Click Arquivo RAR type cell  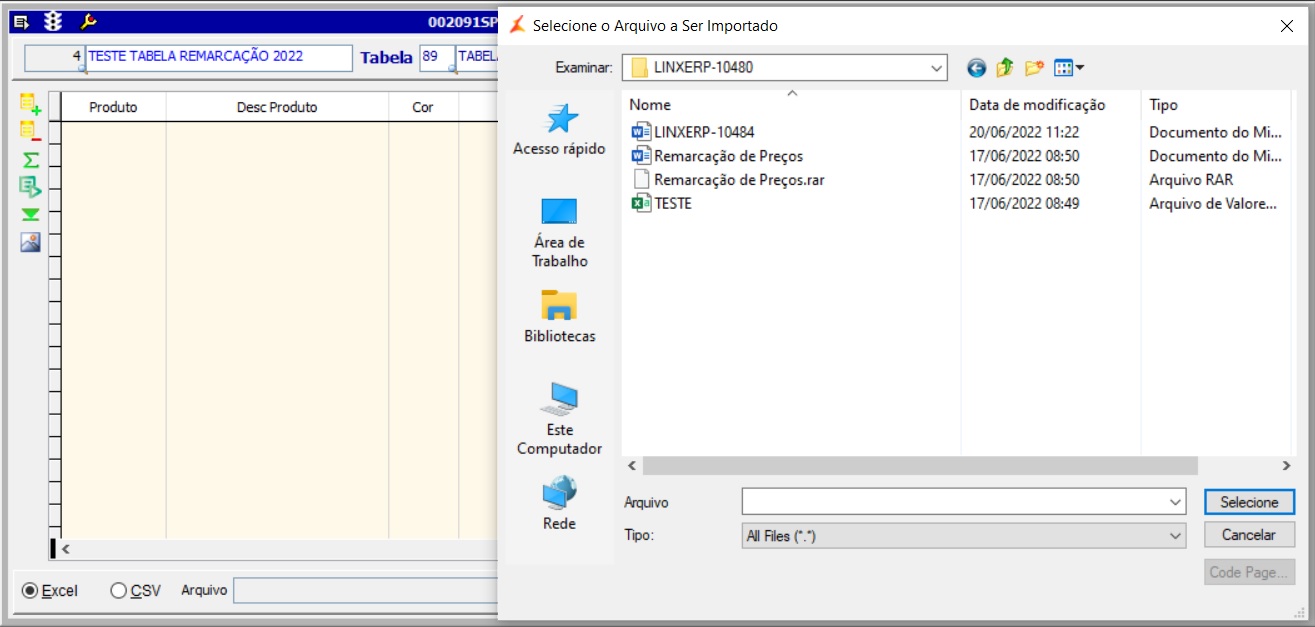point(1191,180)
